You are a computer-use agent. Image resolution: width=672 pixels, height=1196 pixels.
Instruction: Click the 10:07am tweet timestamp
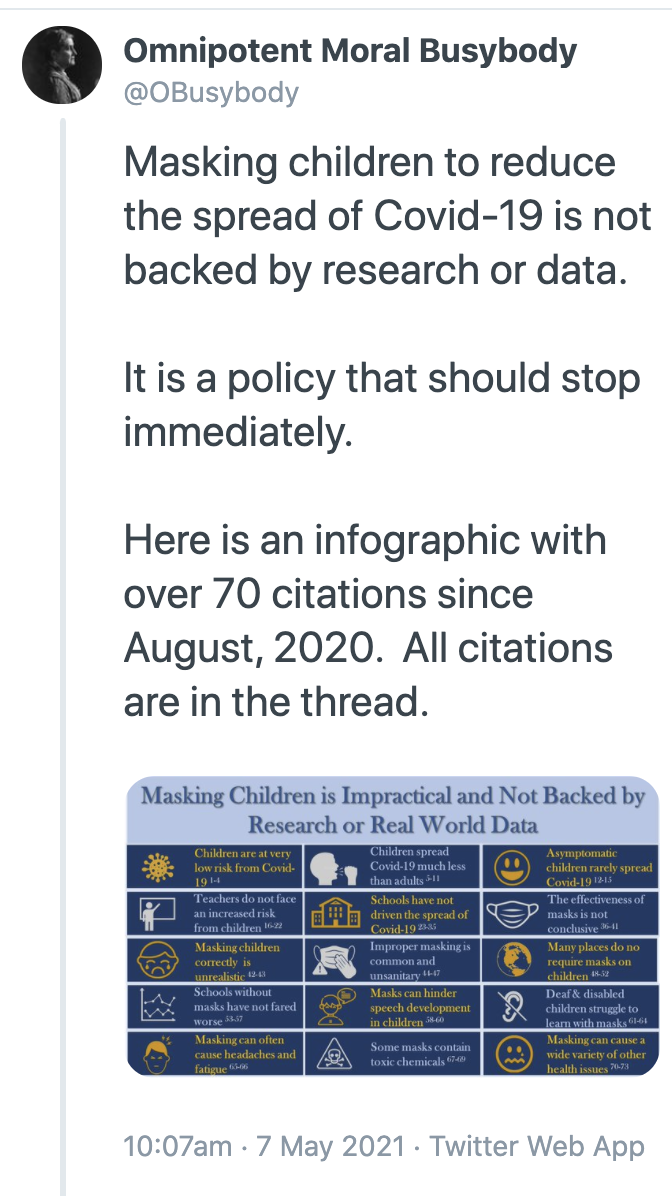tap(177, 1146)
